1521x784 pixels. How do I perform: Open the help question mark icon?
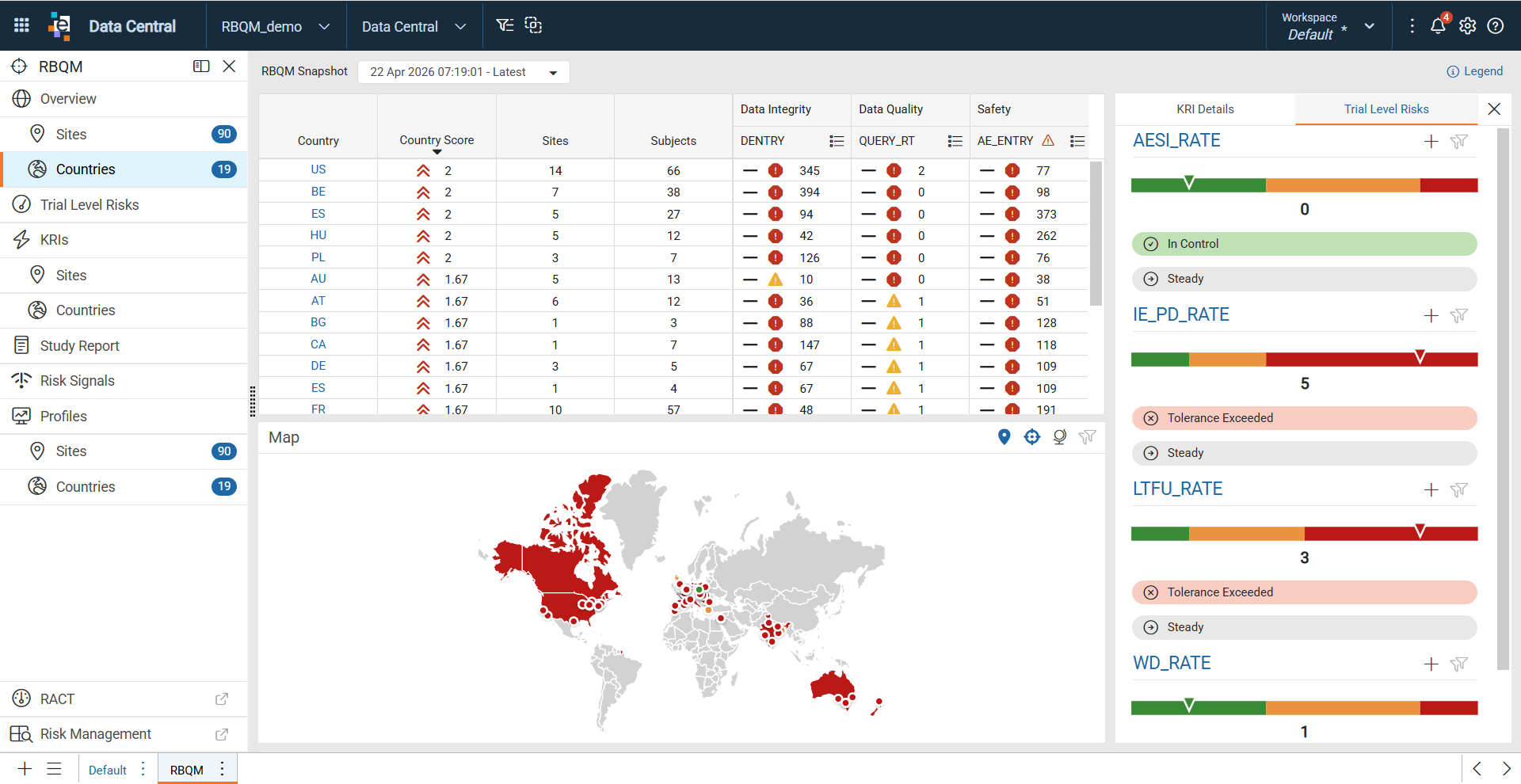click(1496, 25)
